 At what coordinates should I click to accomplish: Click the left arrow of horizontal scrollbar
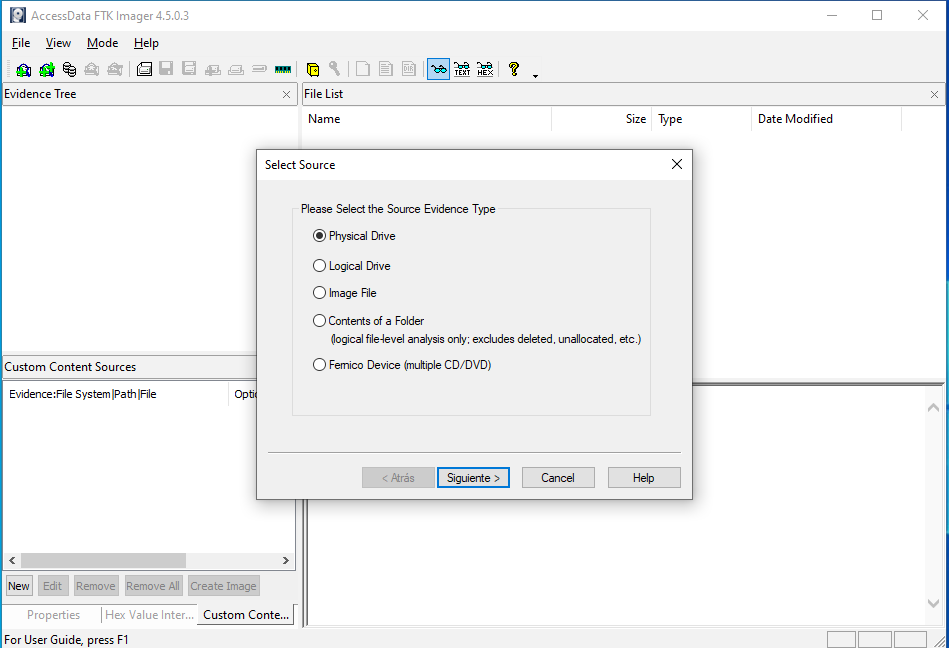[x=12, y=560]
